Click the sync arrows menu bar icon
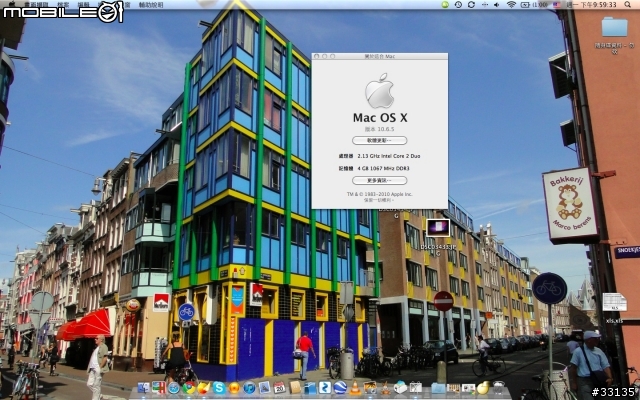The image size is (640, 400). (x=471, y=4)
